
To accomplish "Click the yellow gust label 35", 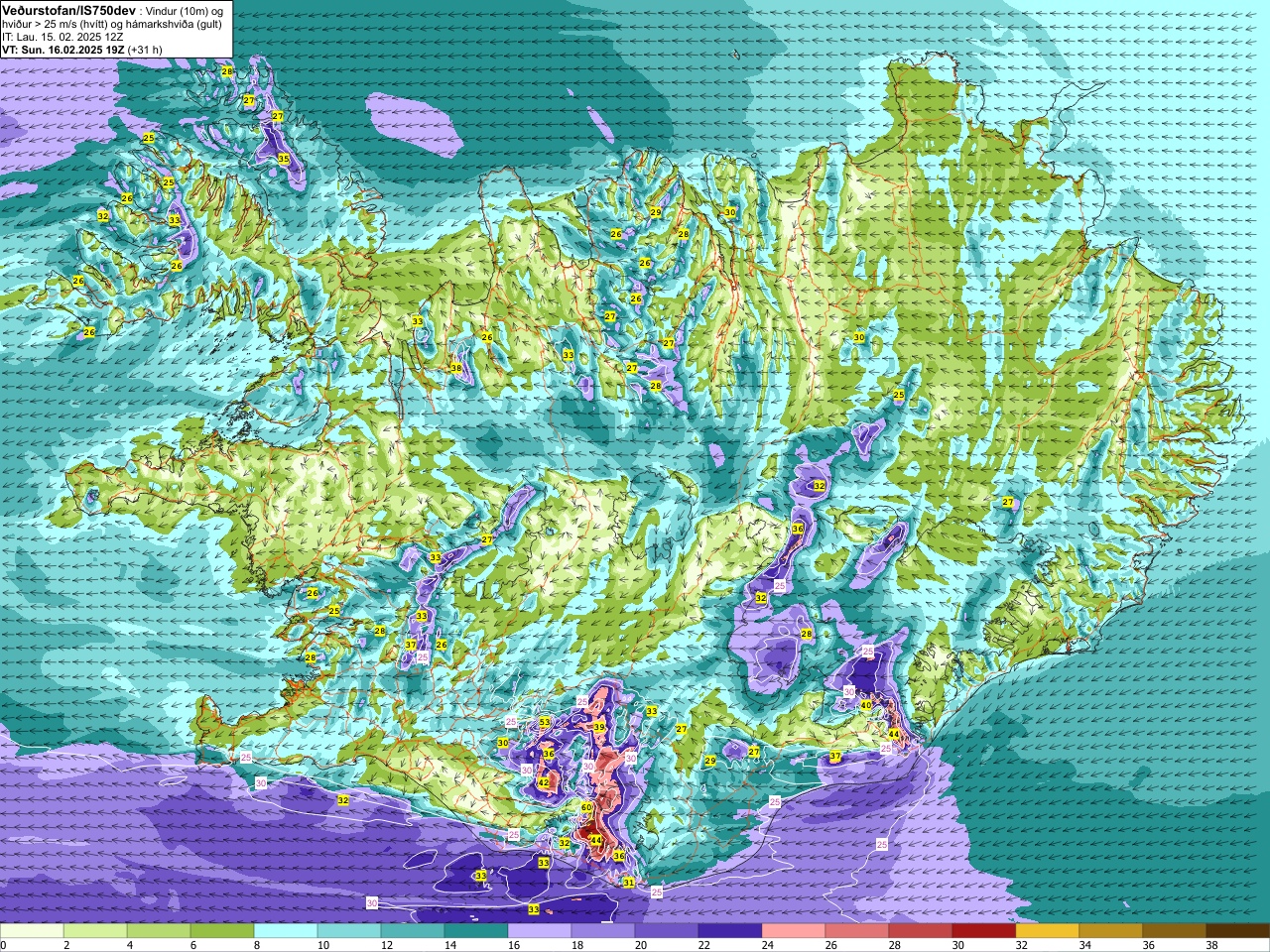I will click(283, 159).
